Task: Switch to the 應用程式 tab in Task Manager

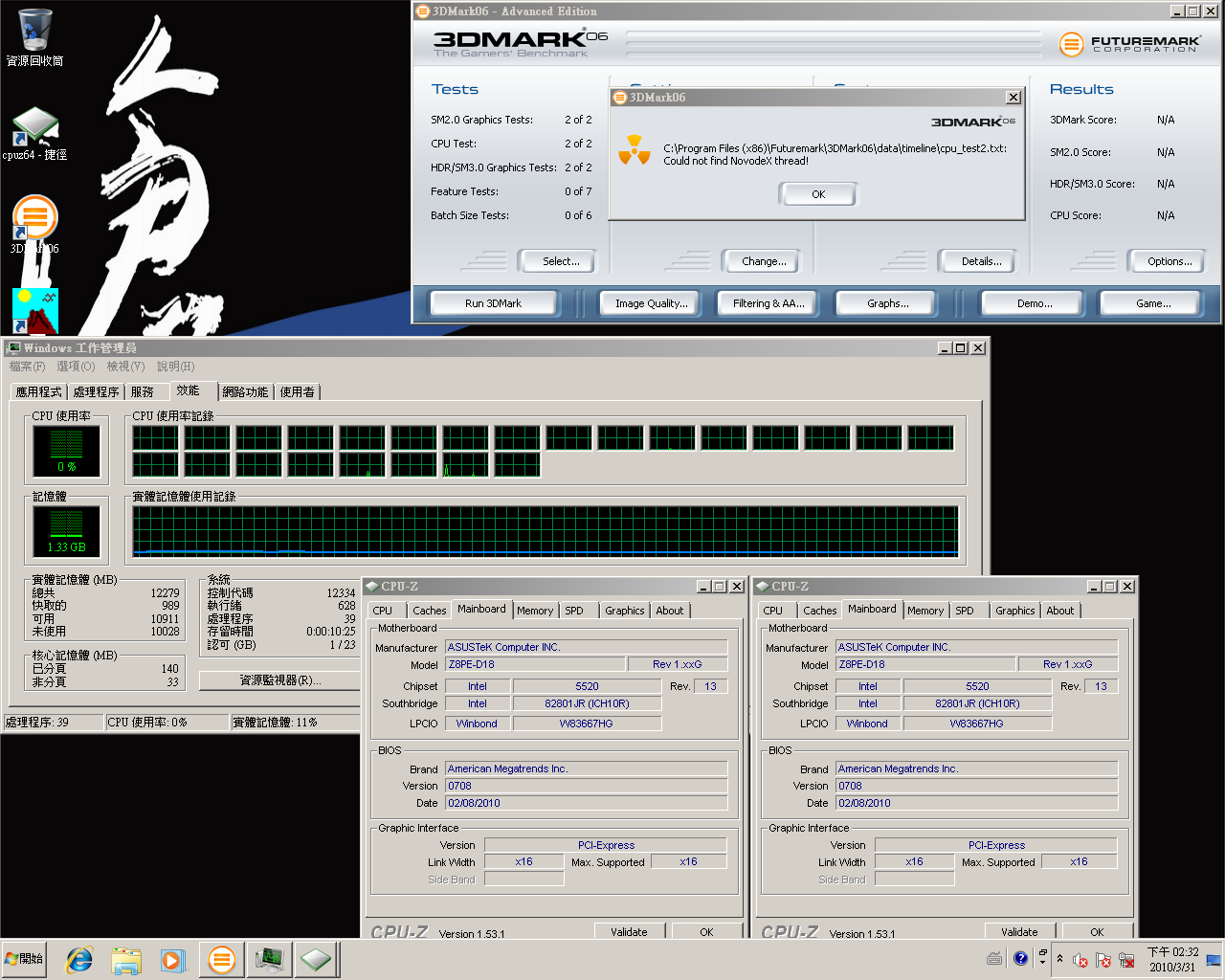Action: 38,392
